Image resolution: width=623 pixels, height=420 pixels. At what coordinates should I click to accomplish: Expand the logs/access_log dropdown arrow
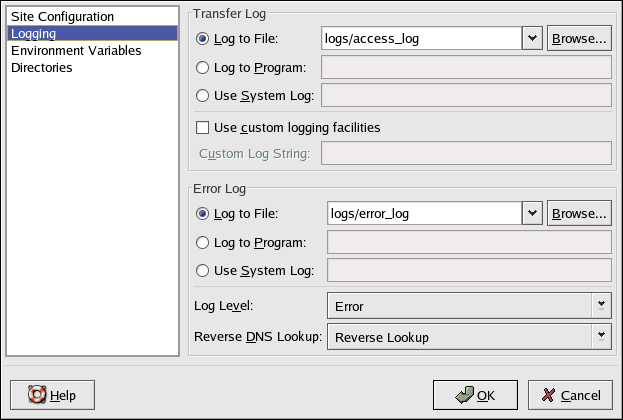click(x=532, y=40)
